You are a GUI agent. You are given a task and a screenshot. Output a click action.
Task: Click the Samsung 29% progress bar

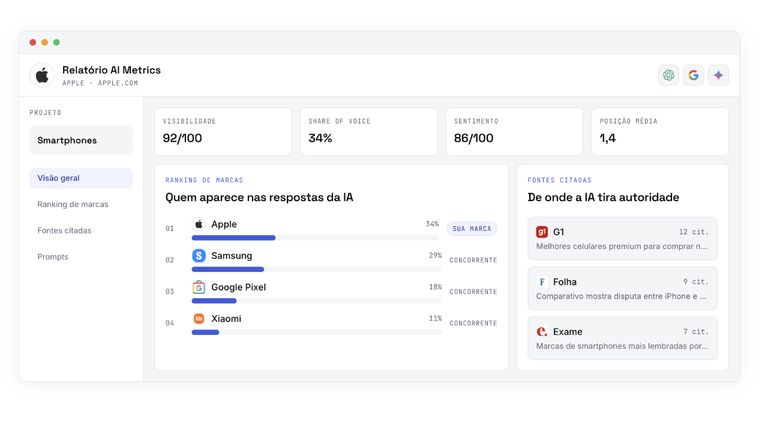point(317,269)
